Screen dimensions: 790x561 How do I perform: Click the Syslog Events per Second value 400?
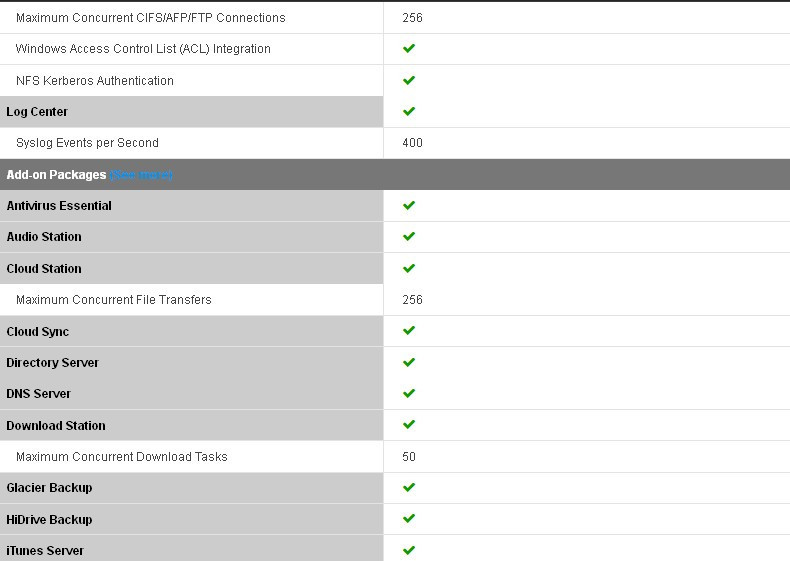412,143
